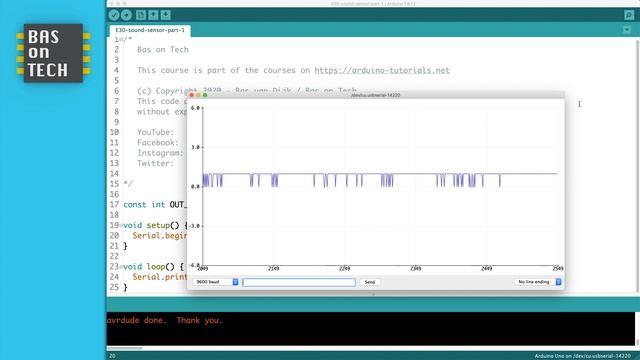
Task: Open the tab options dropdown arrow
Action: coord(627,30)
